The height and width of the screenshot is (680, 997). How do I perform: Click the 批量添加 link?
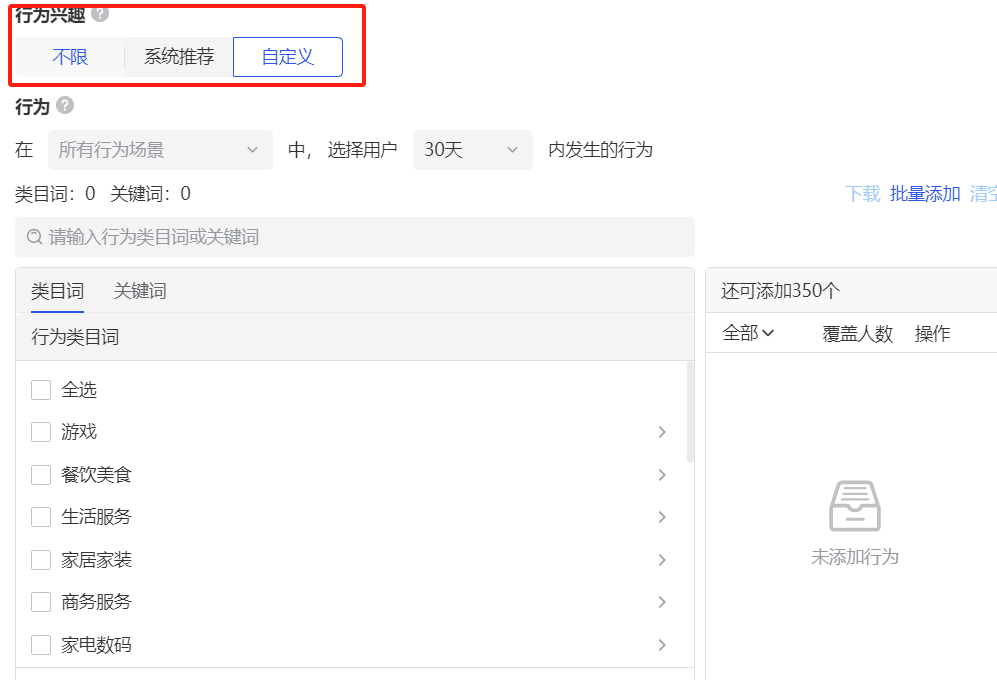[925, 193]
